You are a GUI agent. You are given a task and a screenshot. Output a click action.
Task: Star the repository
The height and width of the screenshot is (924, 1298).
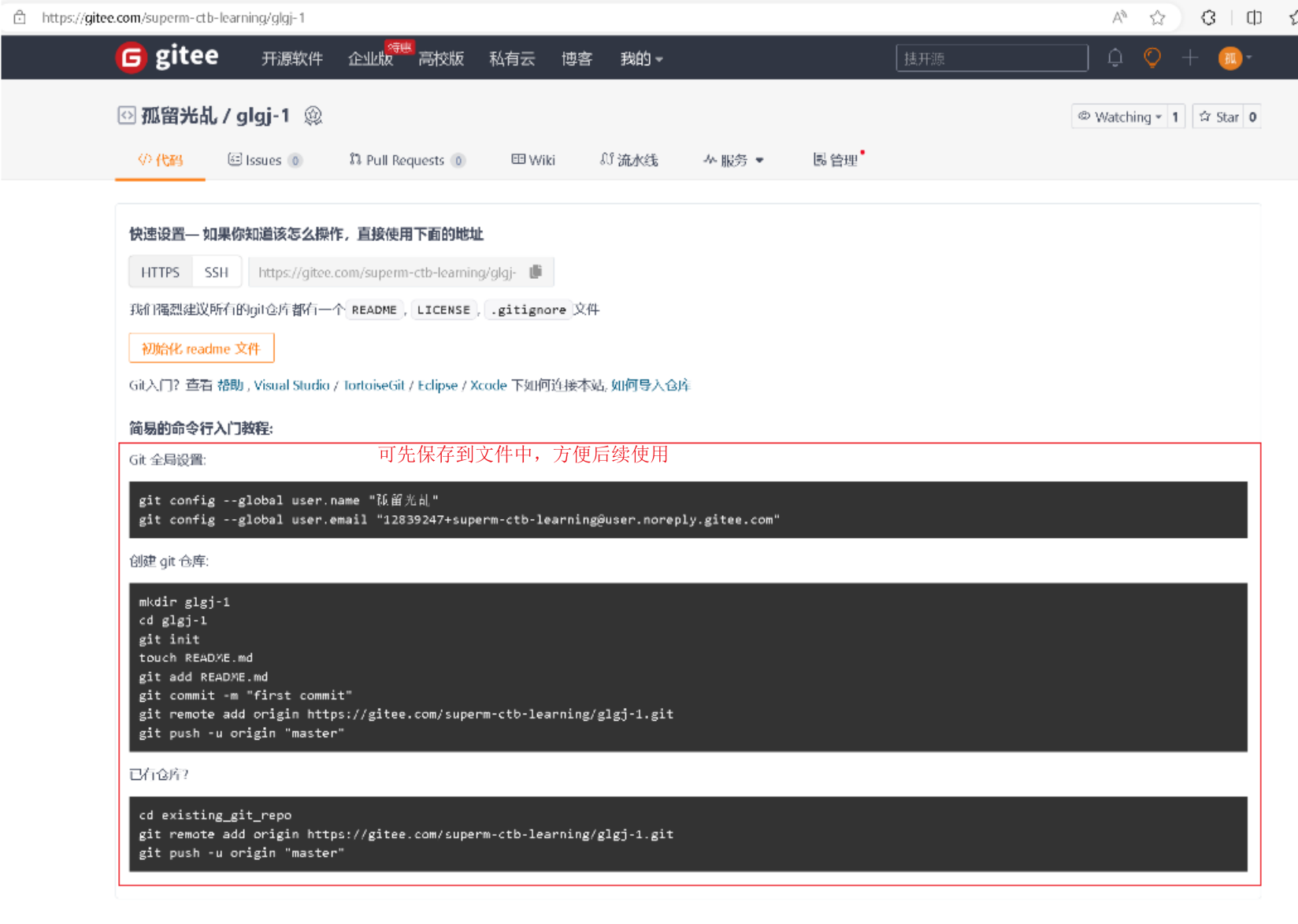[x=1219, y=116]
